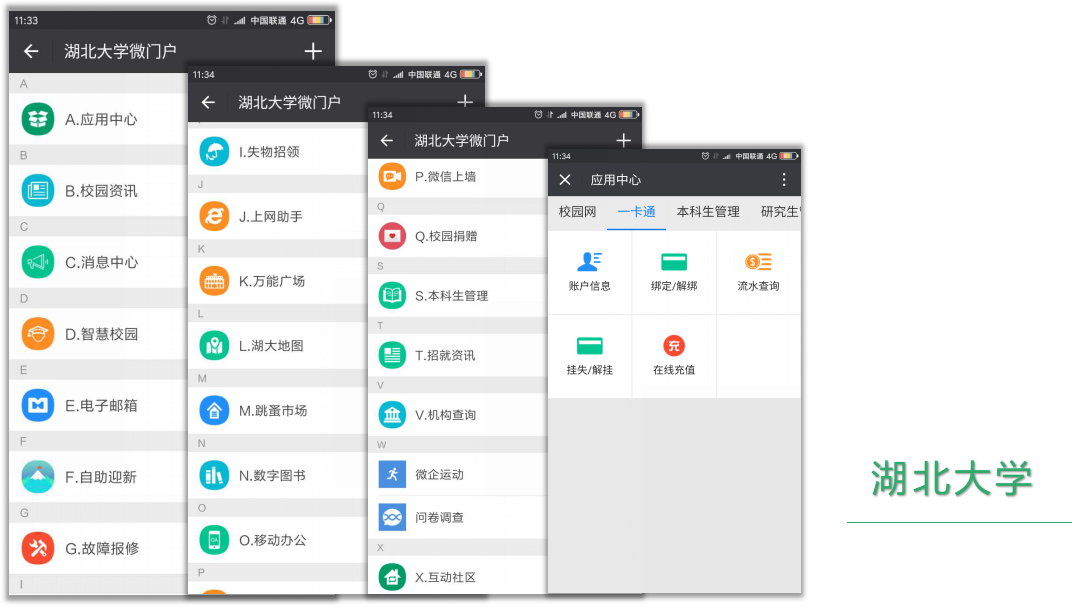Go back on the I-to-P list screen
Image resolution: width=1072 pixels, height=607 pixels.
tap(209, 103)
